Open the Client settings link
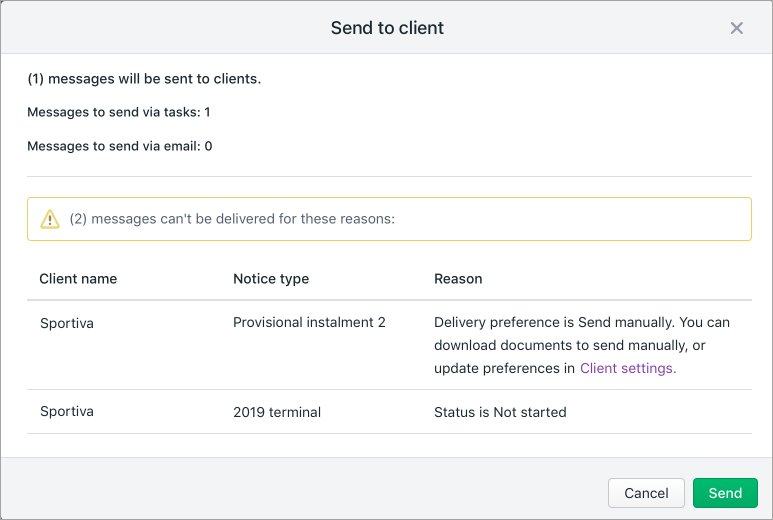Viewport: 773px width, 520px height. tap(628, 368)
